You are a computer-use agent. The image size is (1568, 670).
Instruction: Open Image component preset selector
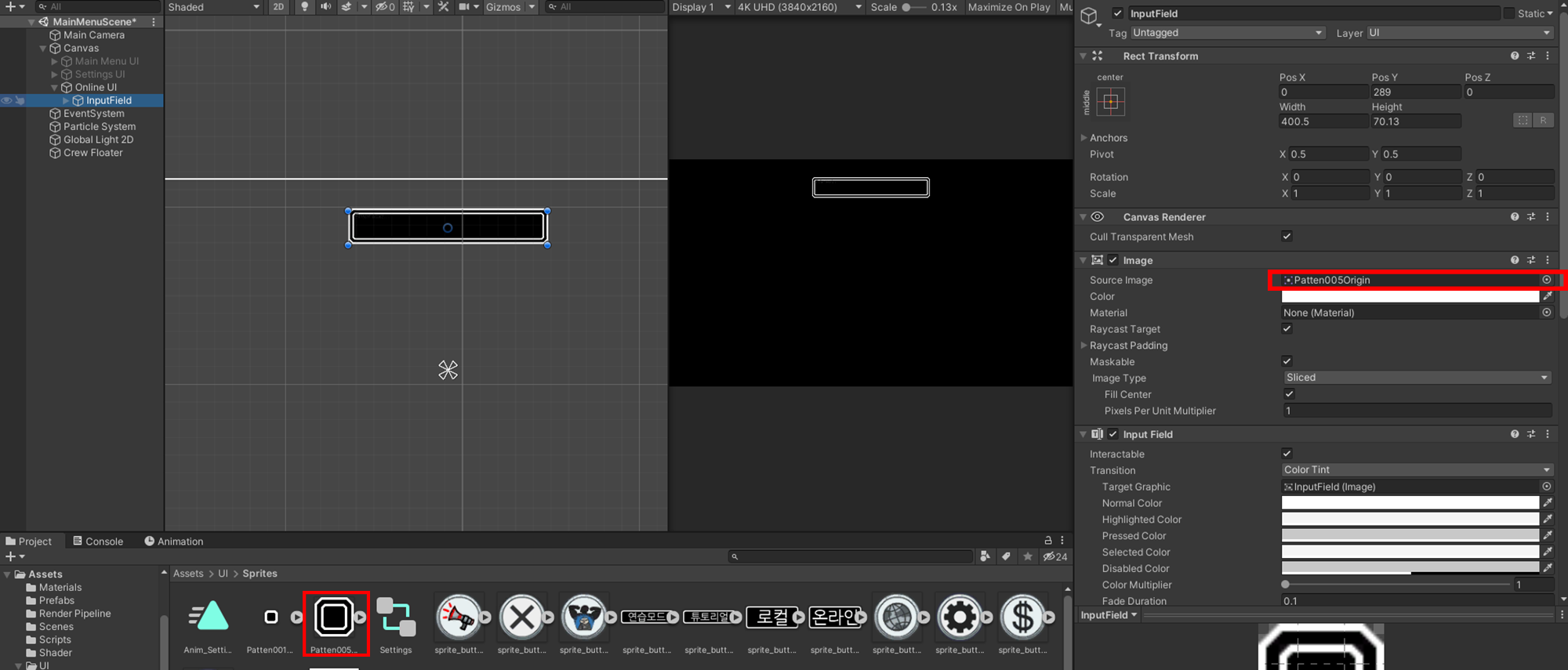[x=1531, y=260]
